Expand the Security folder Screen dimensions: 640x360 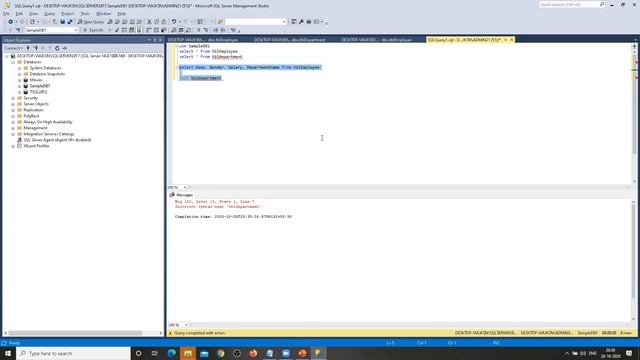13,98
